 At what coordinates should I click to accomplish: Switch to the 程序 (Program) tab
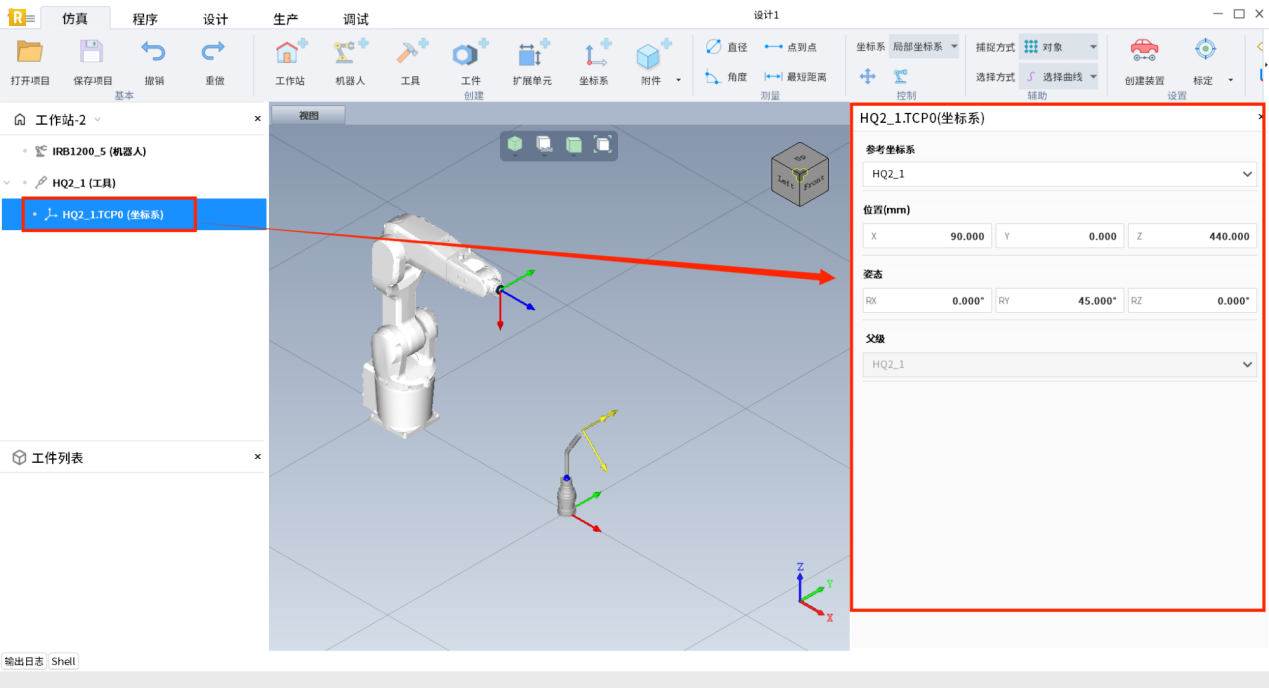145,19
